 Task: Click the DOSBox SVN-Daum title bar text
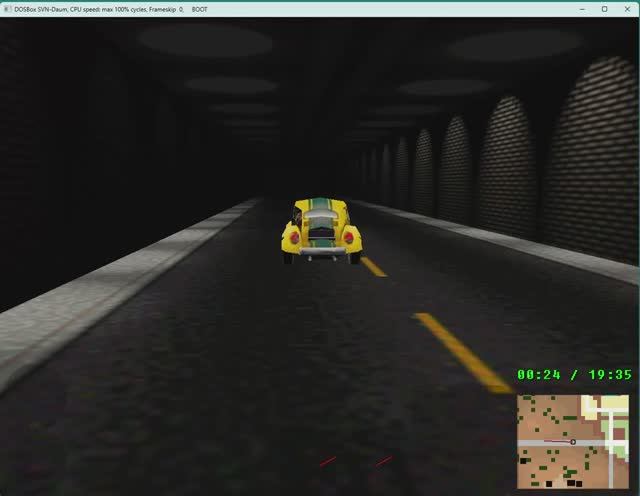click(111, 9)
